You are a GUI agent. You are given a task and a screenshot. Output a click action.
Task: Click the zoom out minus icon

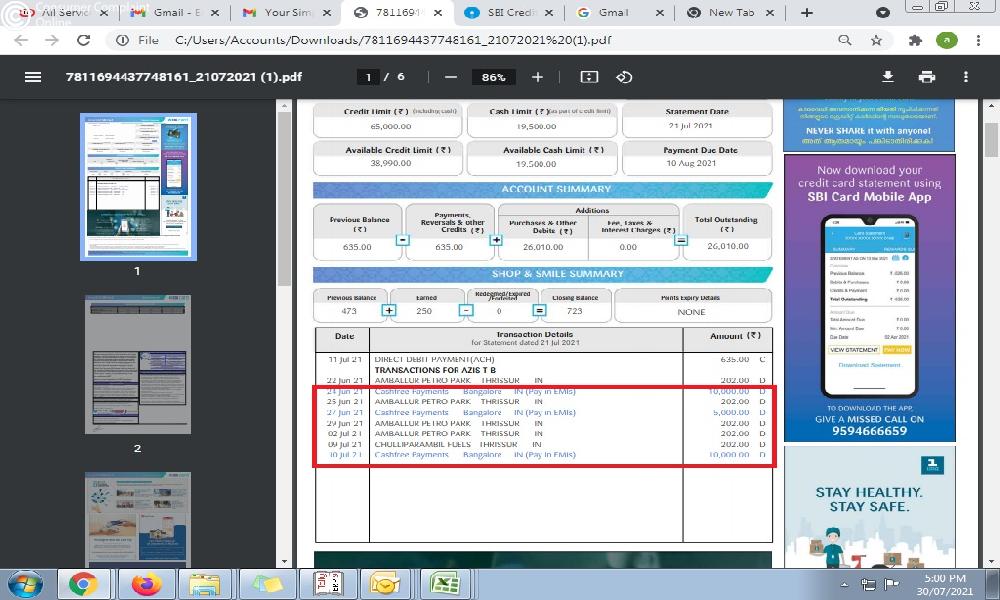pos(451,77)
